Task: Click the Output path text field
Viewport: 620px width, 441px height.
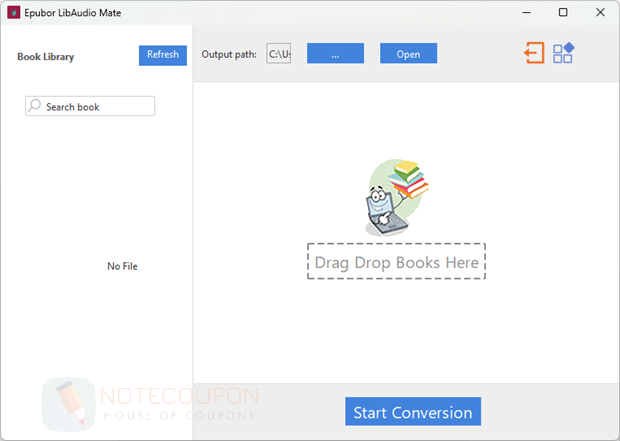Action: tap(279, 53)
